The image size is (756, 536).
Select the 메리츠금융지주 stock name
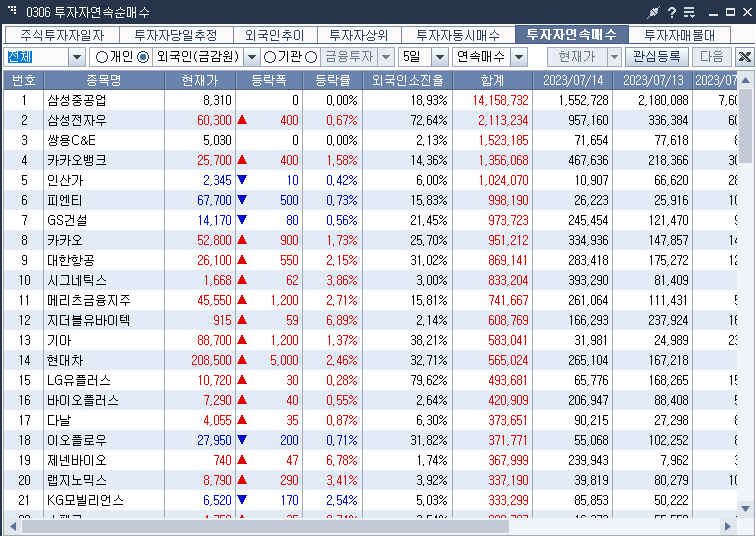tap(88, 300)
